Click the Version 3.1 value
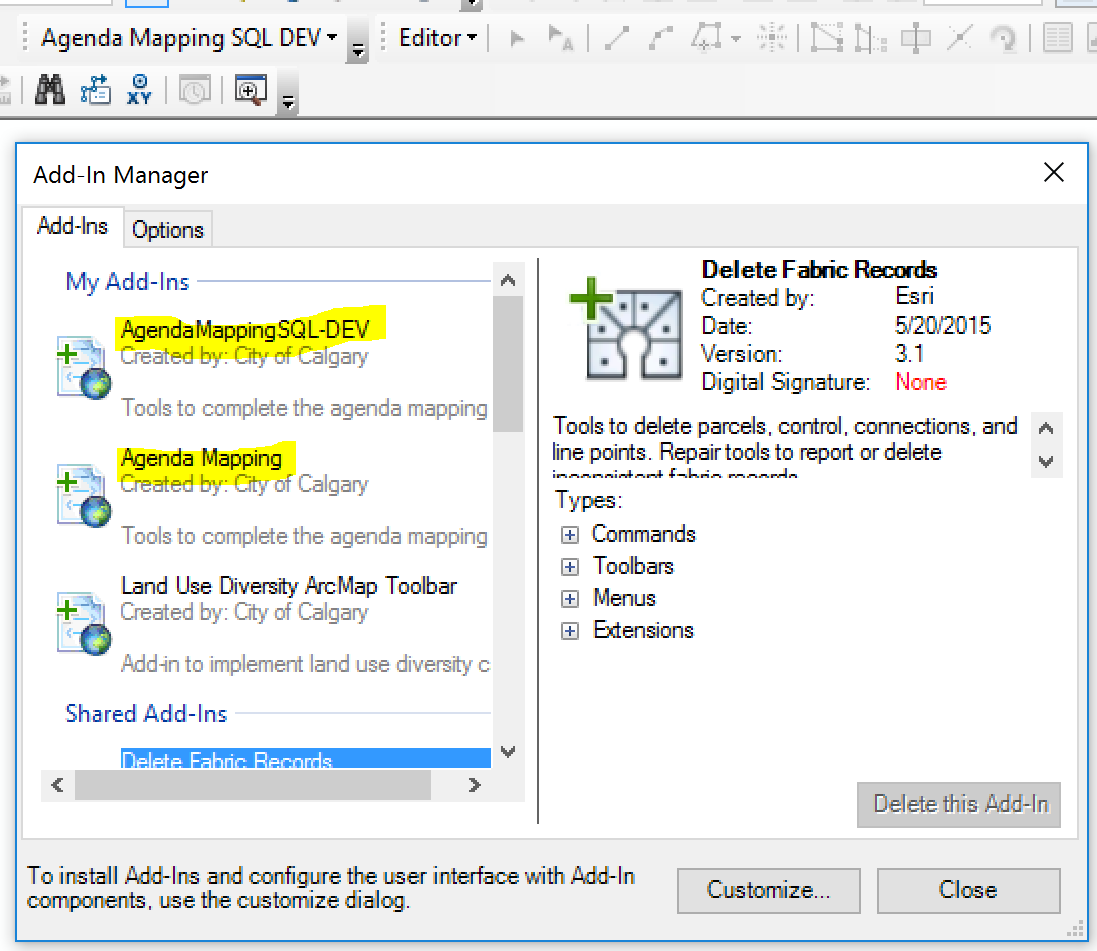 click(x=910, y=353)
